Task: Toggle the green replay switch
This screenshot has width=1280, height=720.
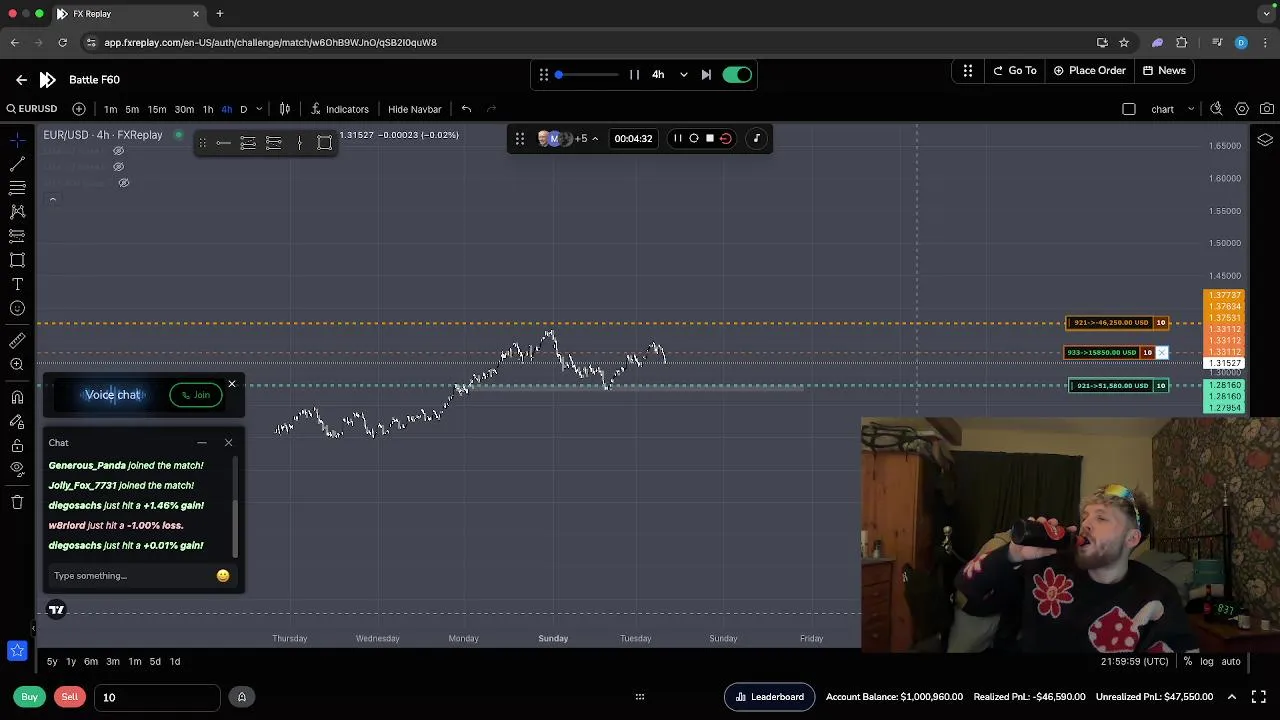Action: pyautogui.click(x=737, y=74)
